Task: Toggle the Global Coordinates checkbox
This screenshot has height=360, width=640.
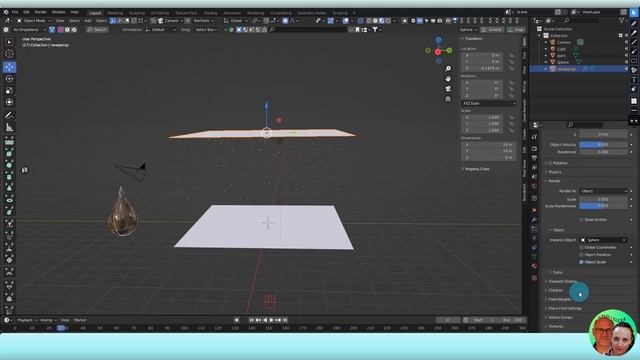Action: pos(581,247)
